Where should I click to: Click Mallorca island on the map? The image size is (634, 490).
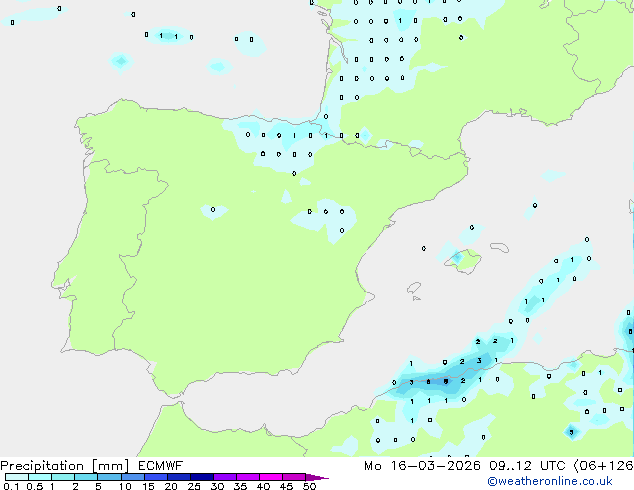click(465, 261)
